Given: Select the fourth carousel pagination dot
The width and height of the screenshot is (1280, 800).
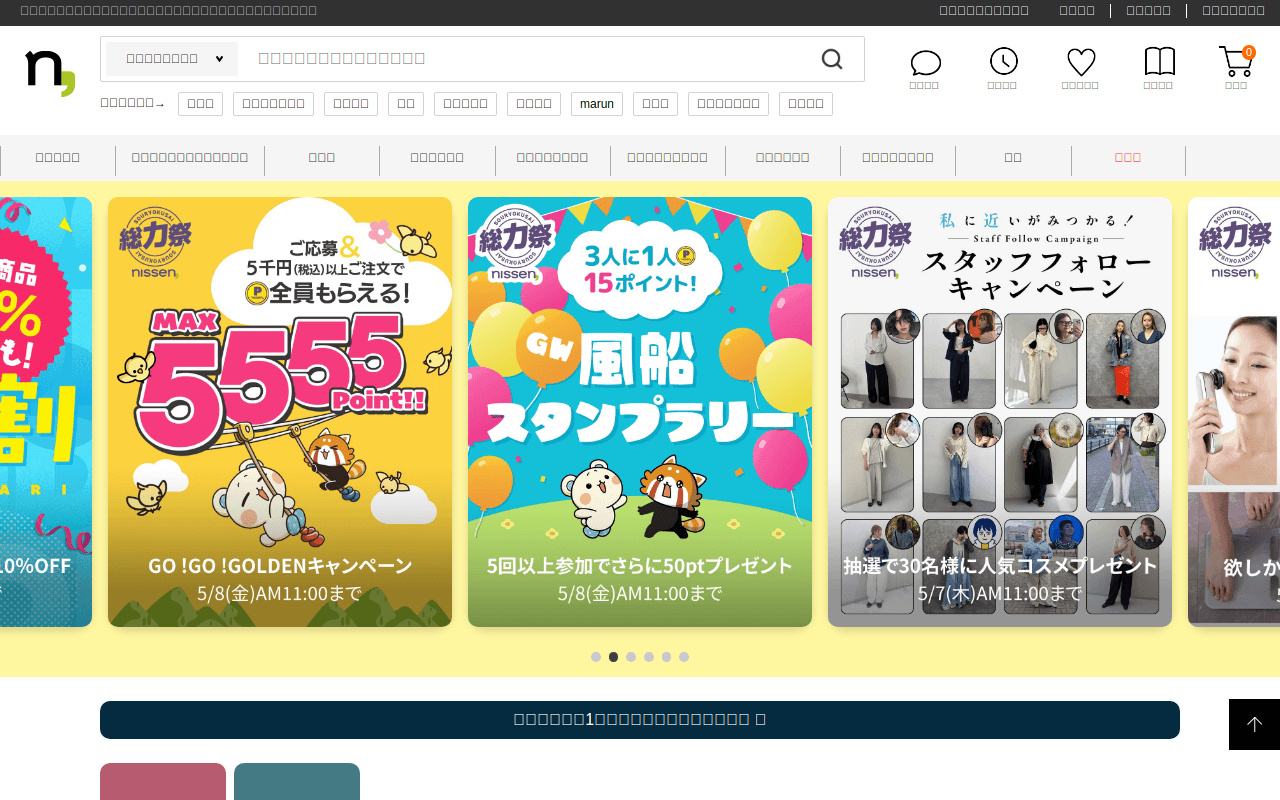Looking at the screenshot, I should (649, 657).
